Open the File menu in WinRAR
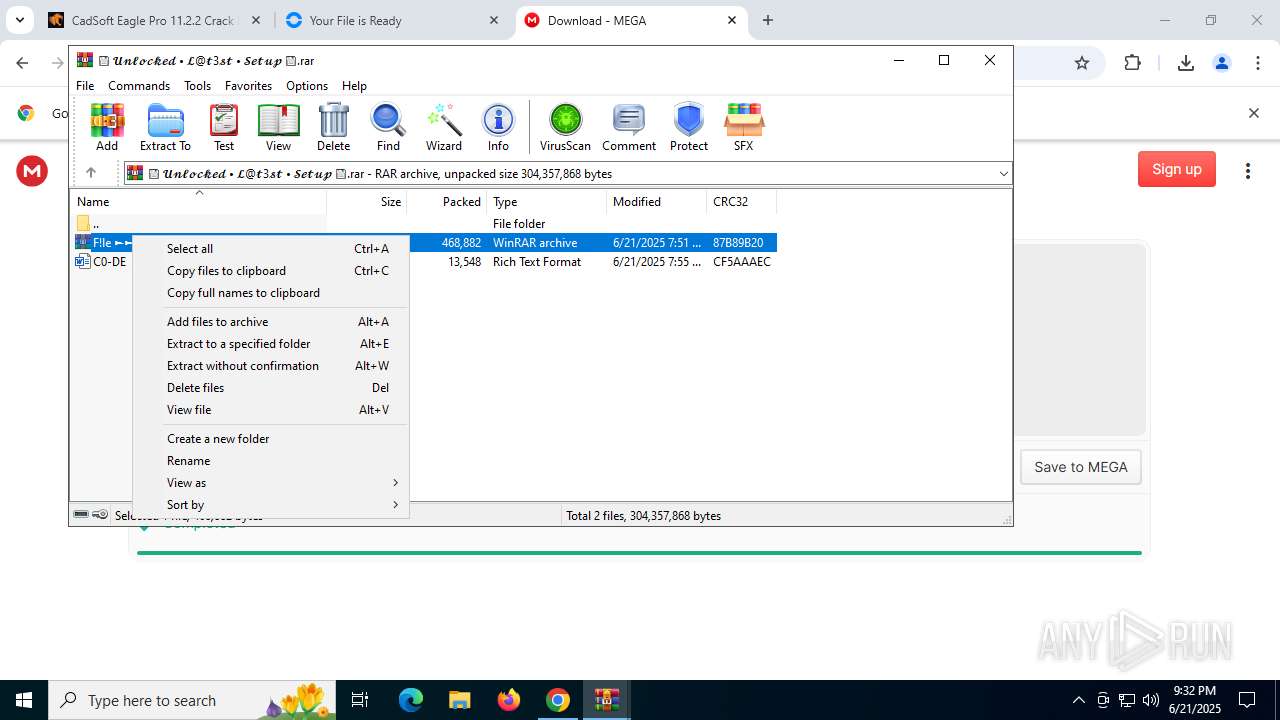 click(x=85, y=86)
